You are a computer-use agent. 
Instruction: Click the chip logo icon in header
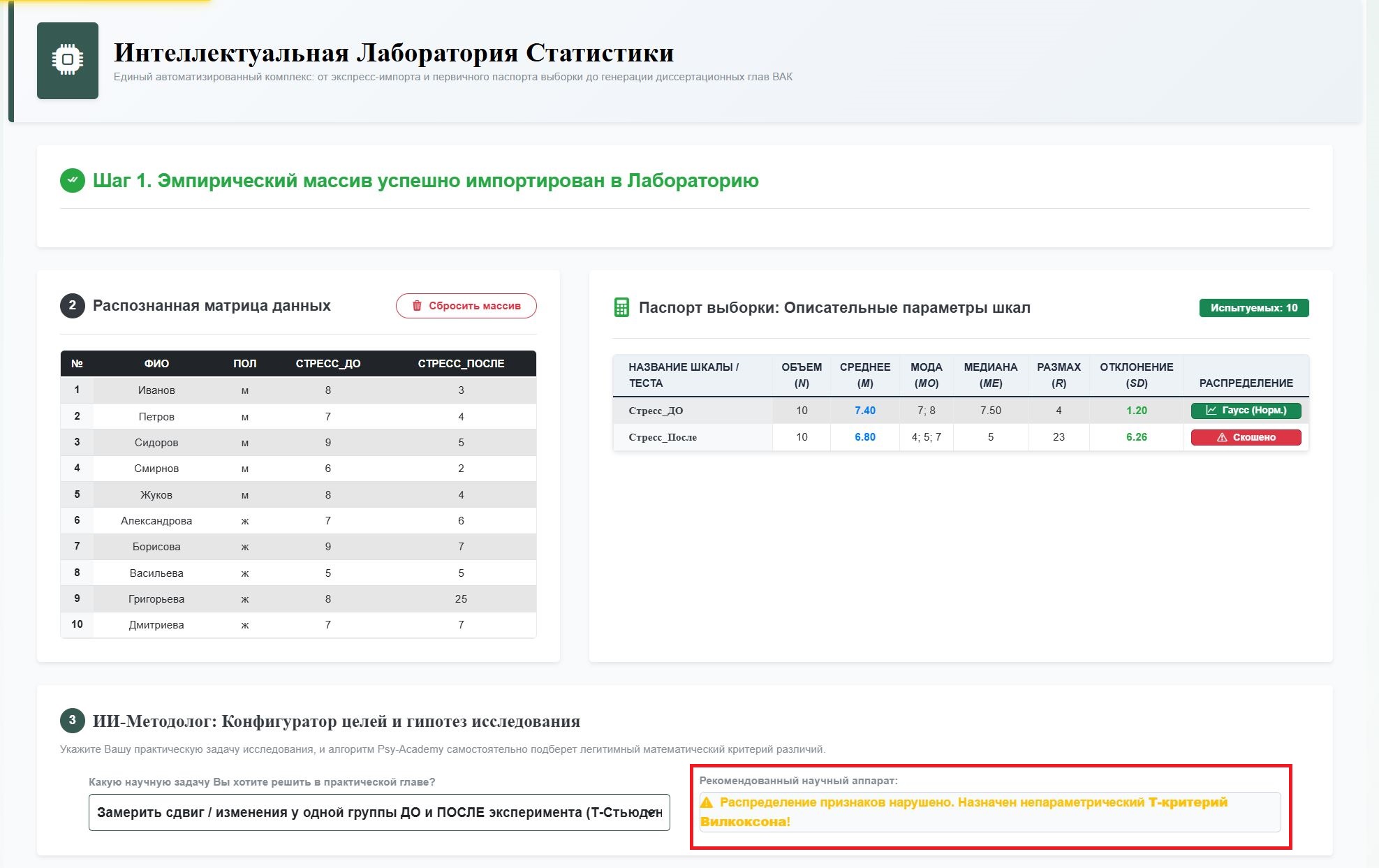pyautogui.click(x=68, y=60)
